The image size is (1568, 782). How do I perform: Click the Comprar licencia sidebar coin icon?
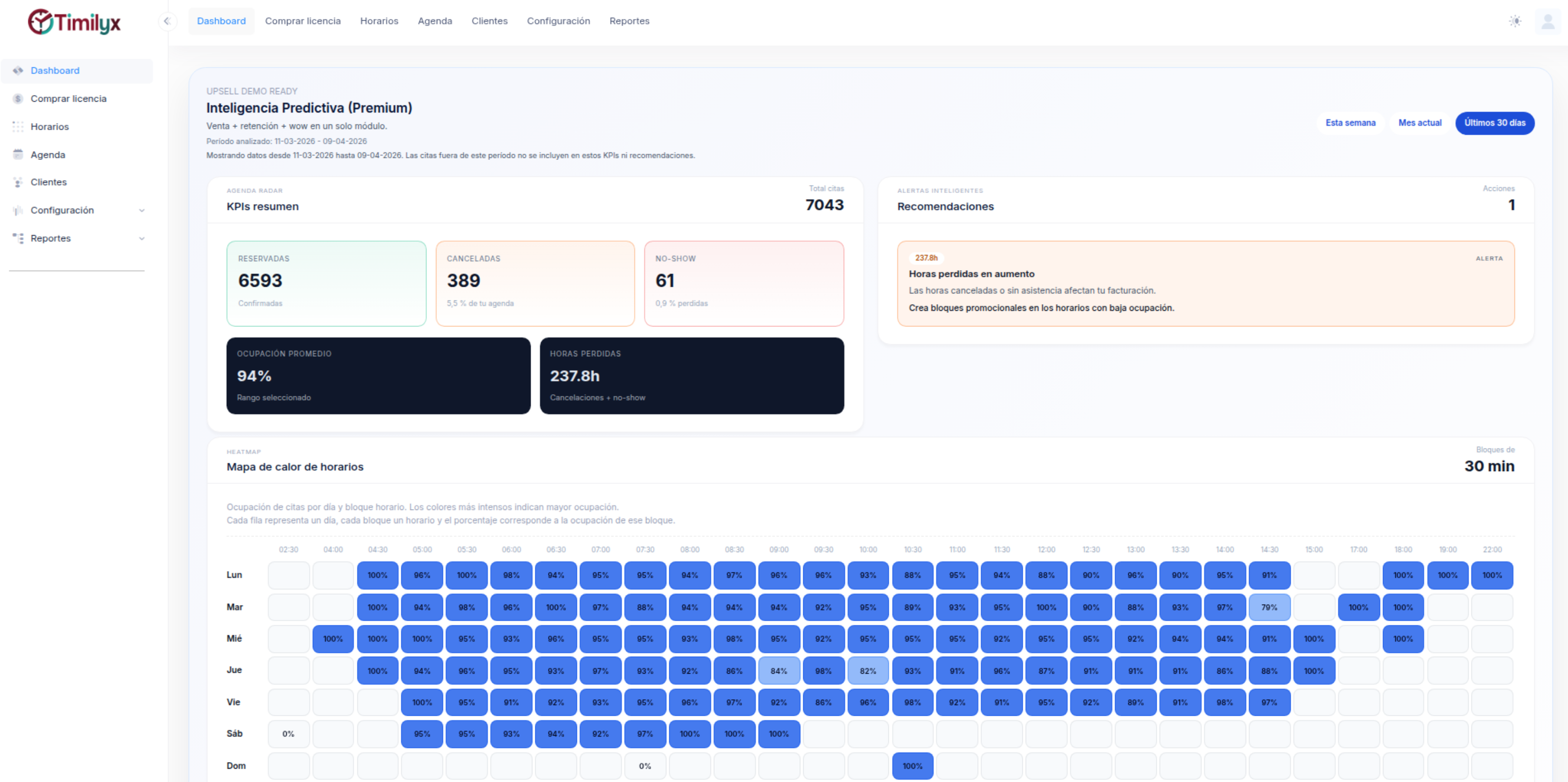pyautogui.click(x=18, y=98)
